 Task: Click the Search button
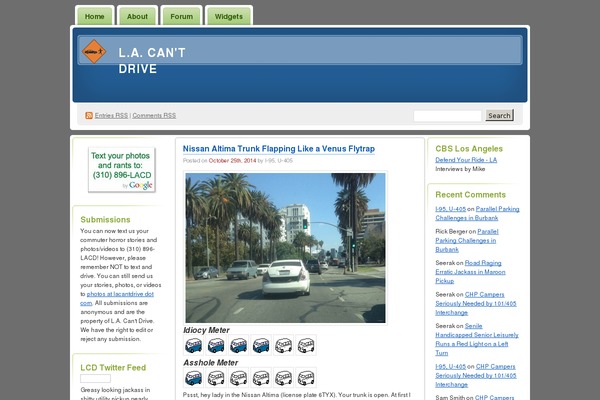coord(499,115)
